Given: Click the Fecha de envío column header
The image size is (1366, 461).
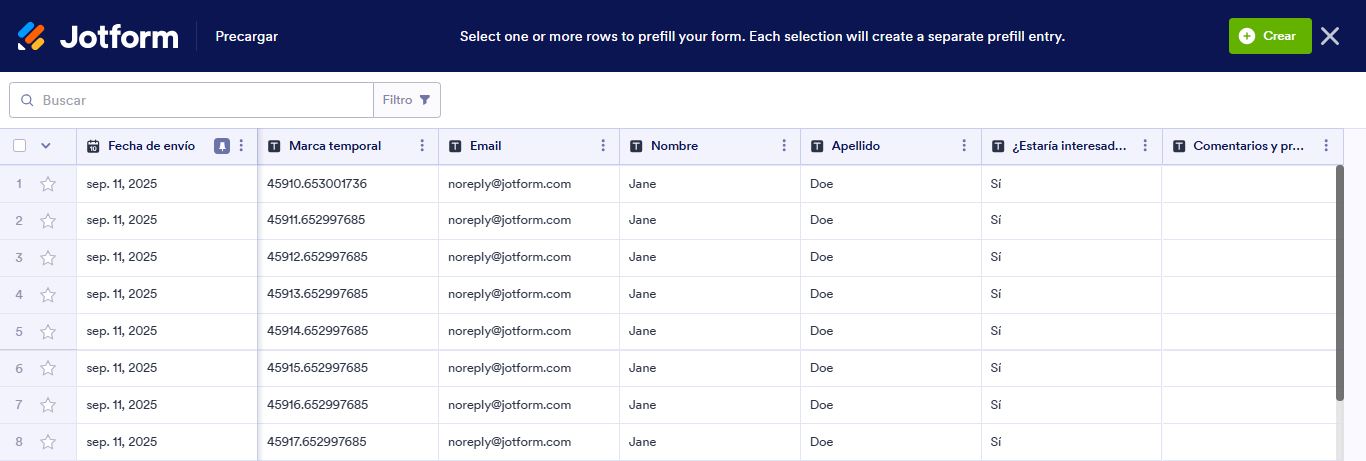Looking at the screenshot, I should point(151,146).
